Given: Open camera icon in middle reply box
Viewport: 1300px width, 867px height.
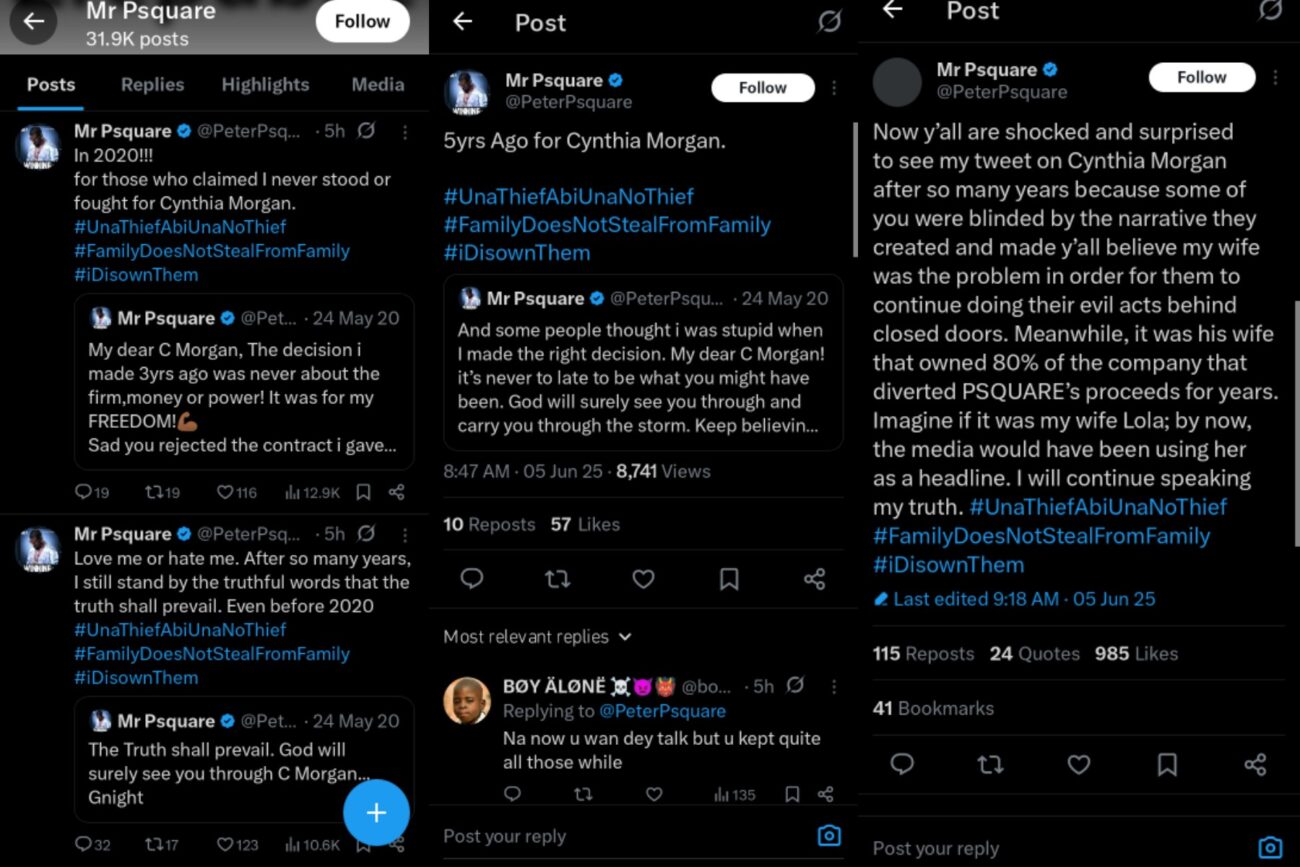Looking at the screenshot, I should 828,835.
